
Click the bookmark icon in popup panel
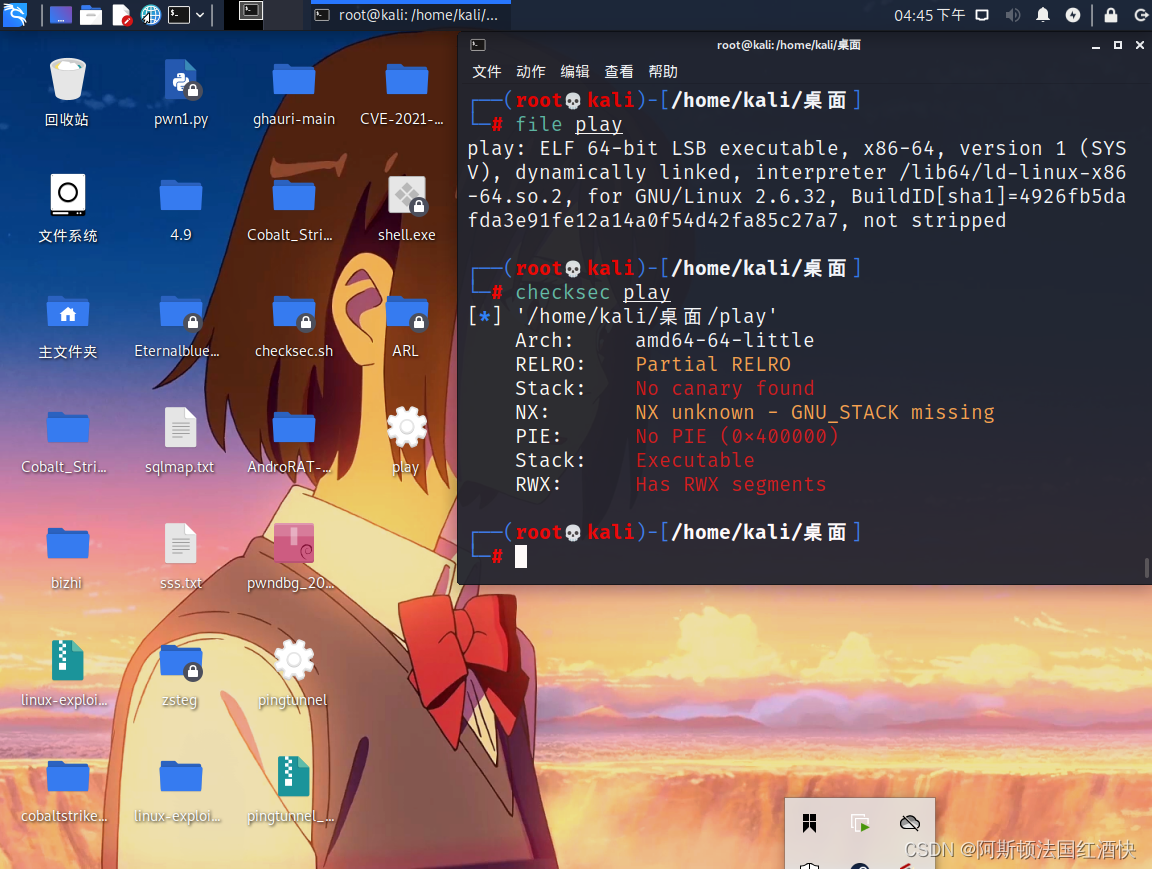pos(810,823)
